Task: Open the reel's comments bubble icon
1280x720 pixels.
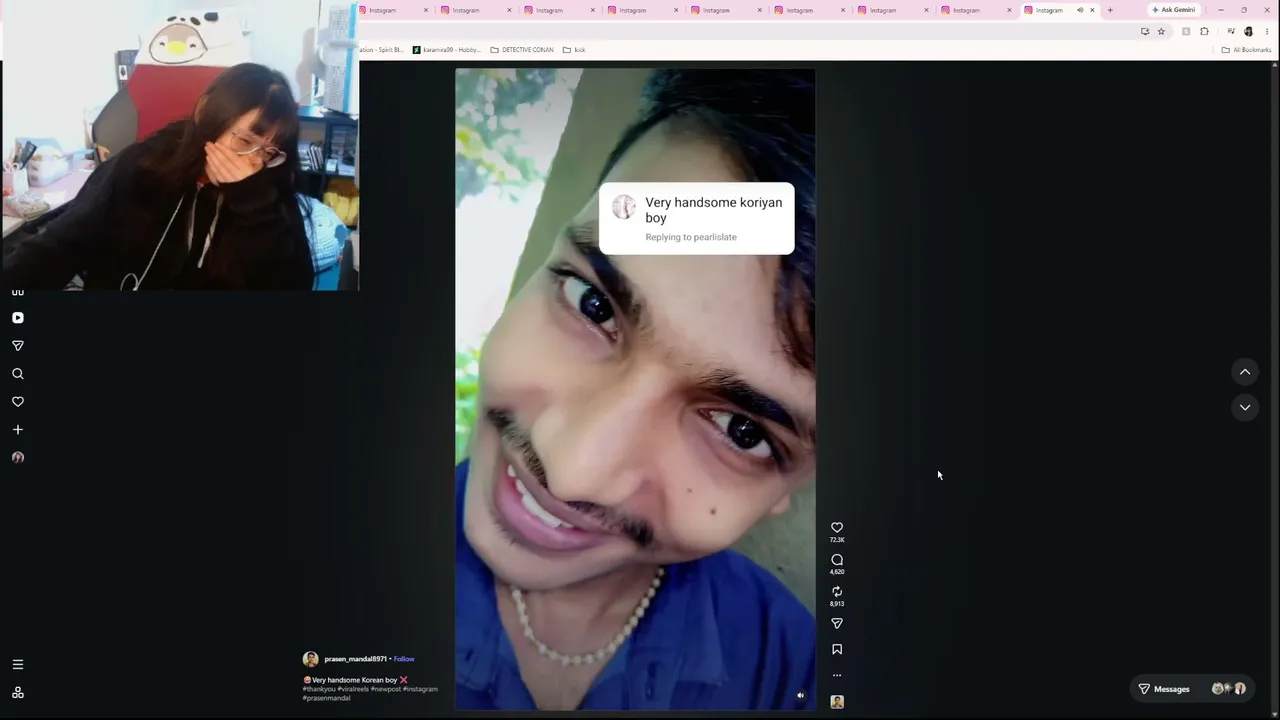Action: click(x=837, y=560)
